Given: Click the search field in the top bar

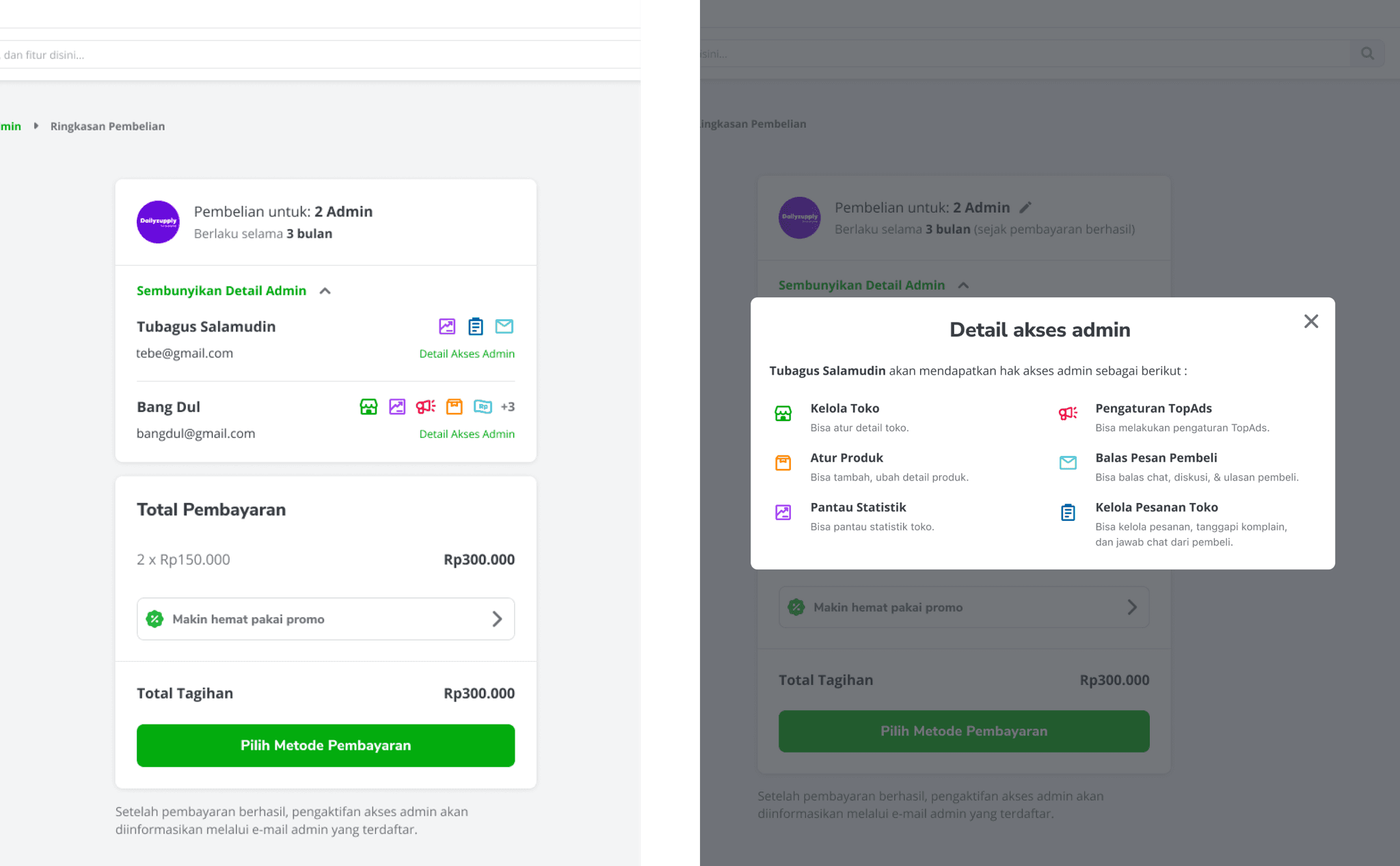Looking at the screenshot, I should (x=320, y=55).
